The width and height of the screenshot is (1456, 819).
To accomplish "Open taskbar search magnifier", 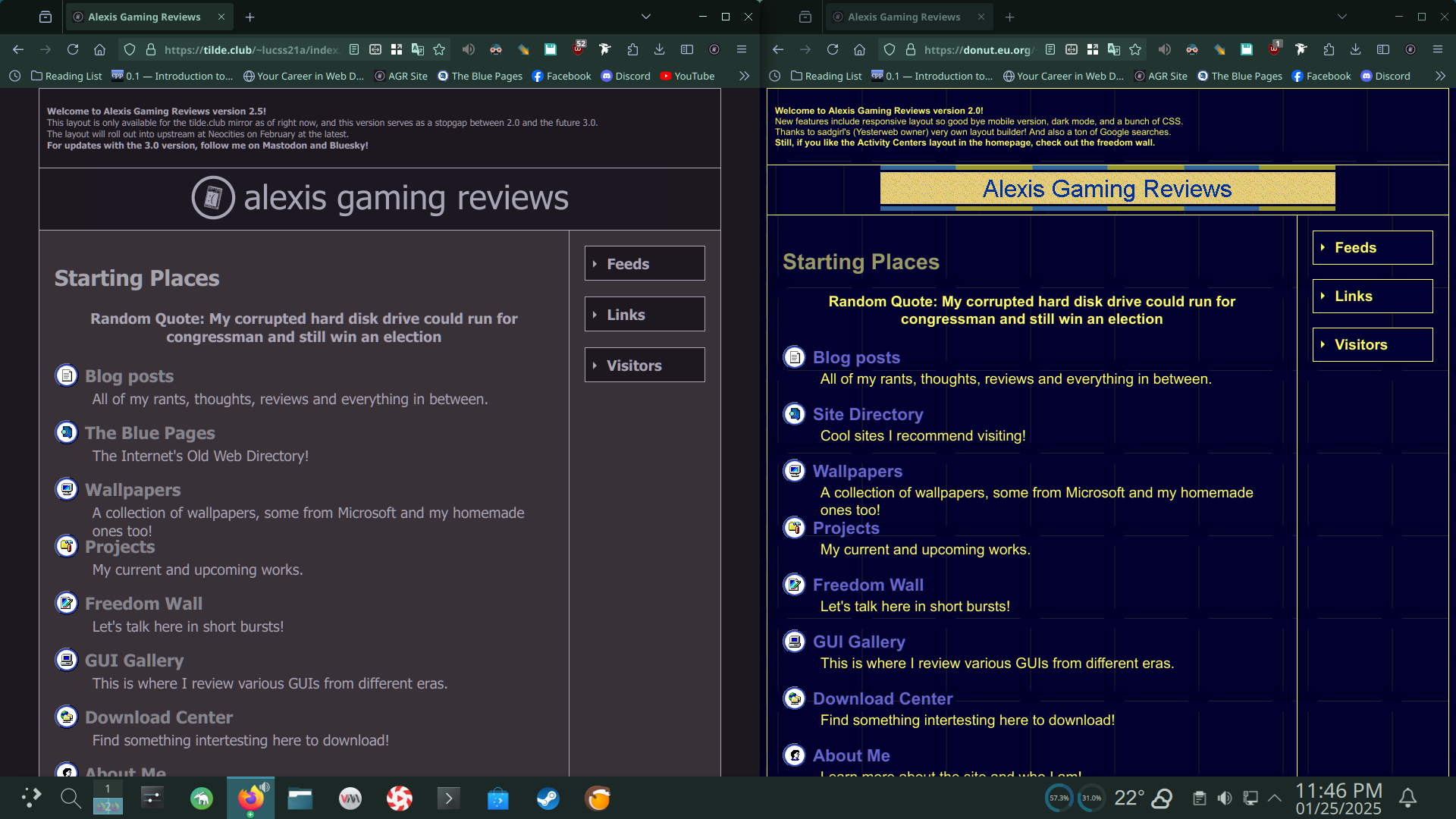I will click(71, 798).
